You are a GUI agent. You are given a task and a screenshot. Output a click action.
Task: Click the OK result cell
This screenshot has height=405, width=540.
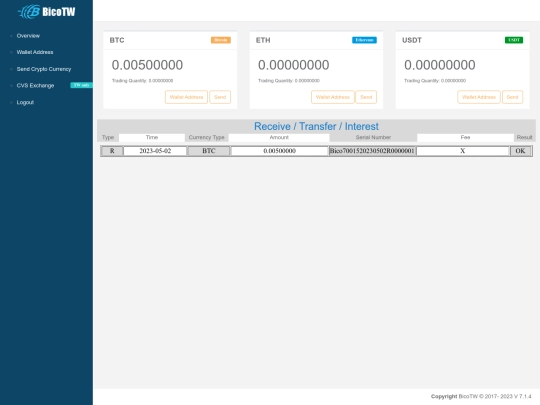point(520,151)
